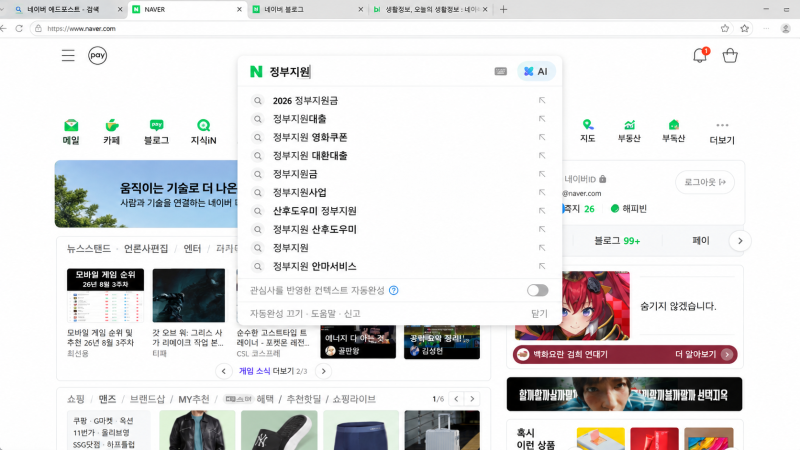Screen dimensions: 800x450
Task: Fill search with 정부지원사업 arrow icon
Action: click(542, 192)
